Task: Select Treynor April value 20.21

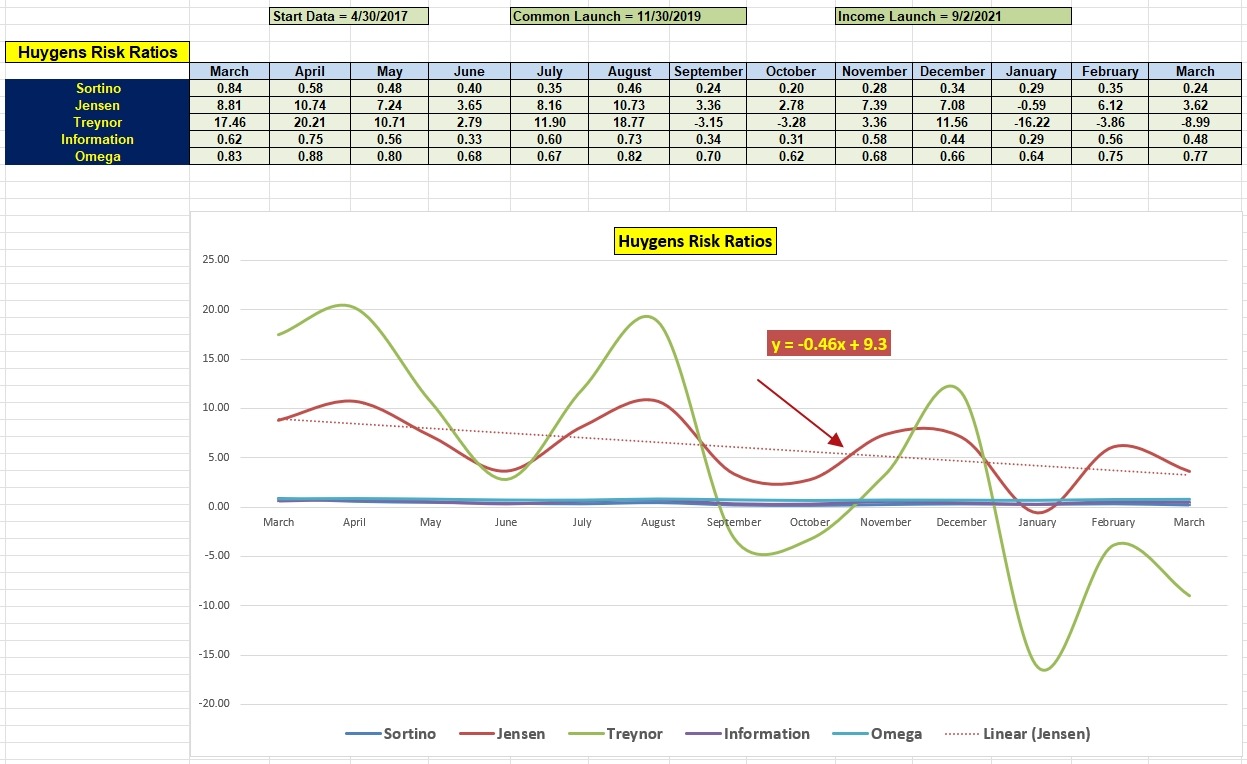Action: pos(310,122)
